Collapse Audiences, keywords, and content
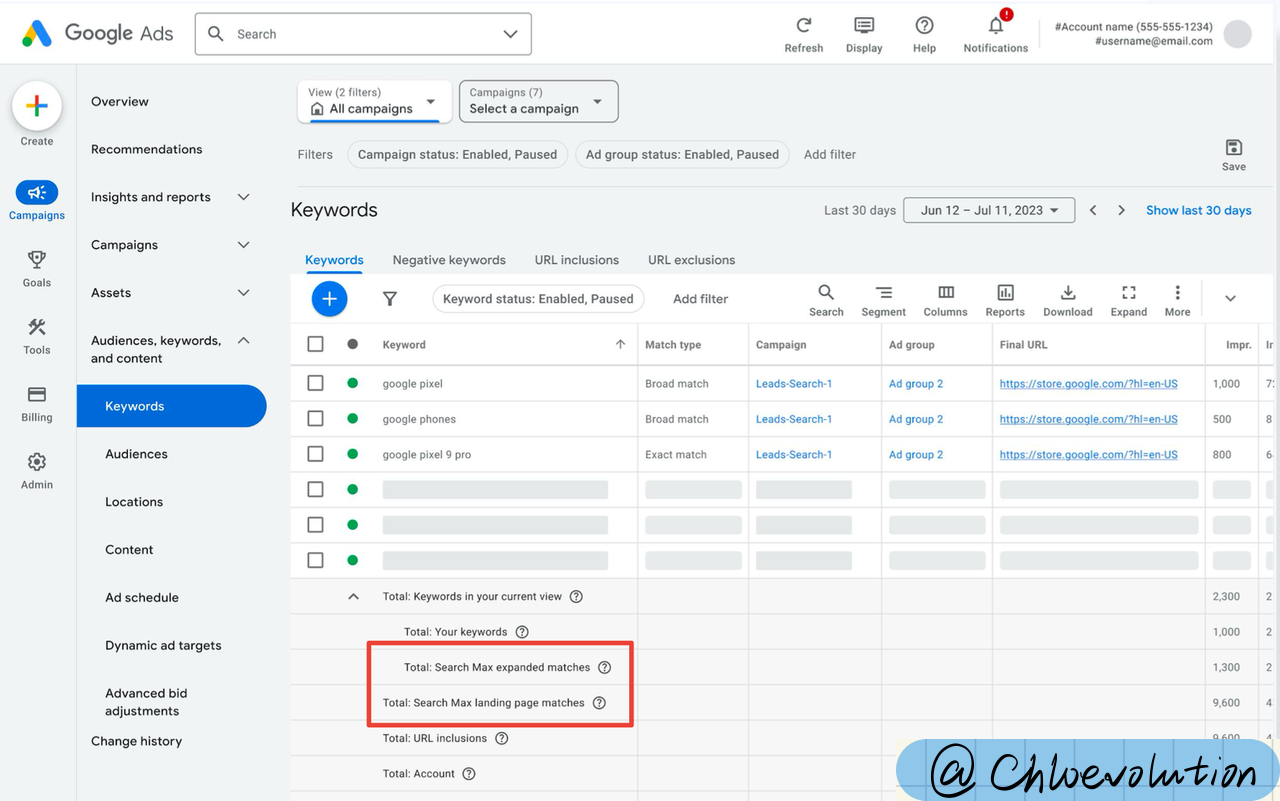This screenshot has width=1280, height=801. [243, 341]
